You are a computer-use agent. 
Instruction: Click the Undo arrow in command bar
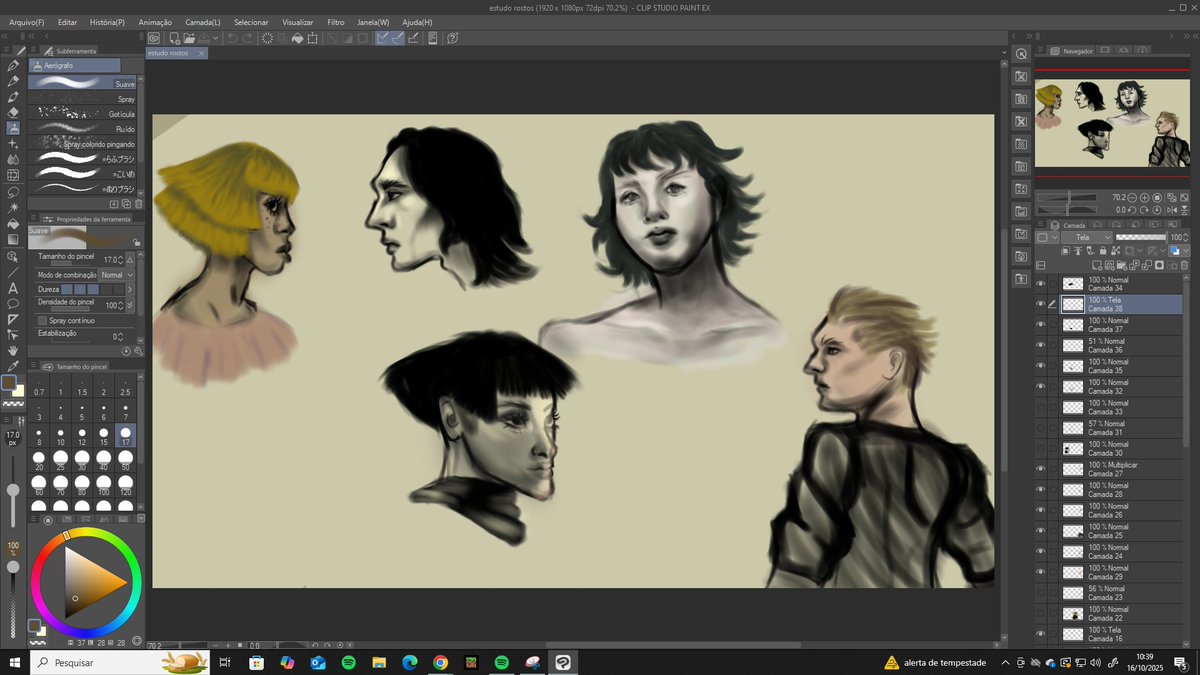click(231, 38)
